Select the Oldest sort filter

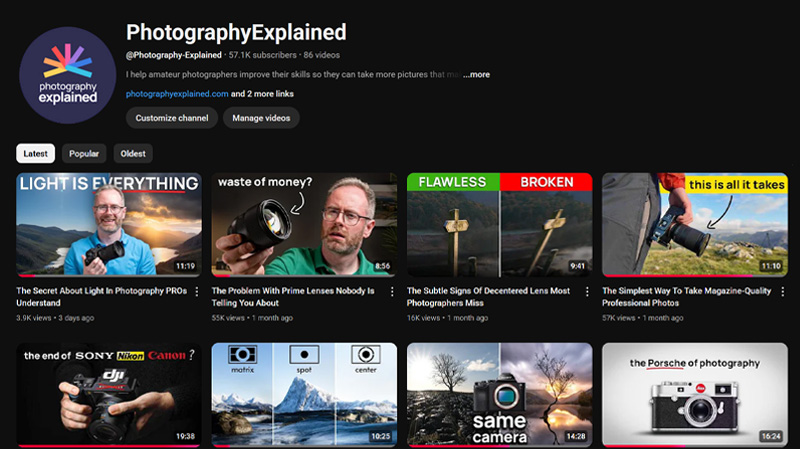click(x=133, y=154)
